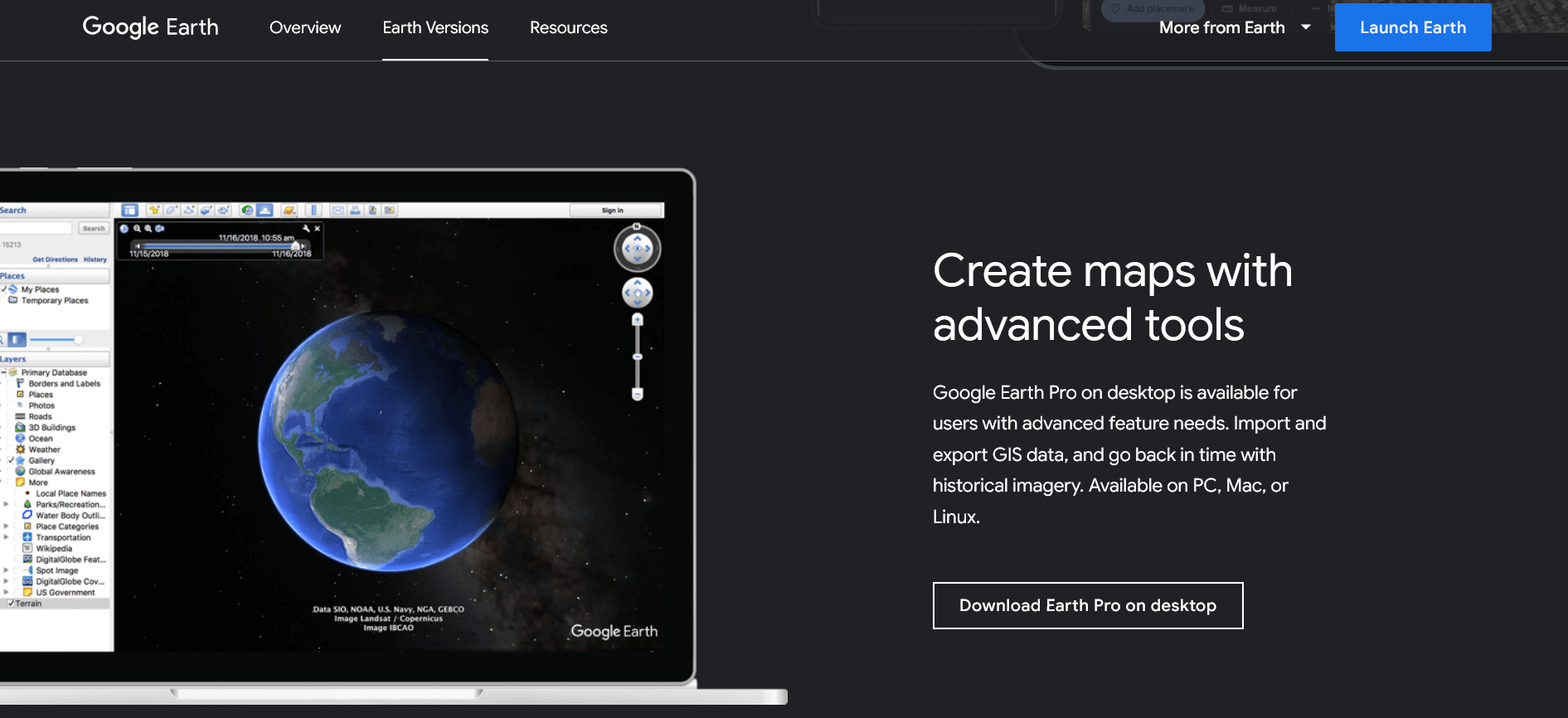This screenshot has width=1568, height=718.
Task: Click the time slider wrench options icon
Action: (x=306, y=228)
